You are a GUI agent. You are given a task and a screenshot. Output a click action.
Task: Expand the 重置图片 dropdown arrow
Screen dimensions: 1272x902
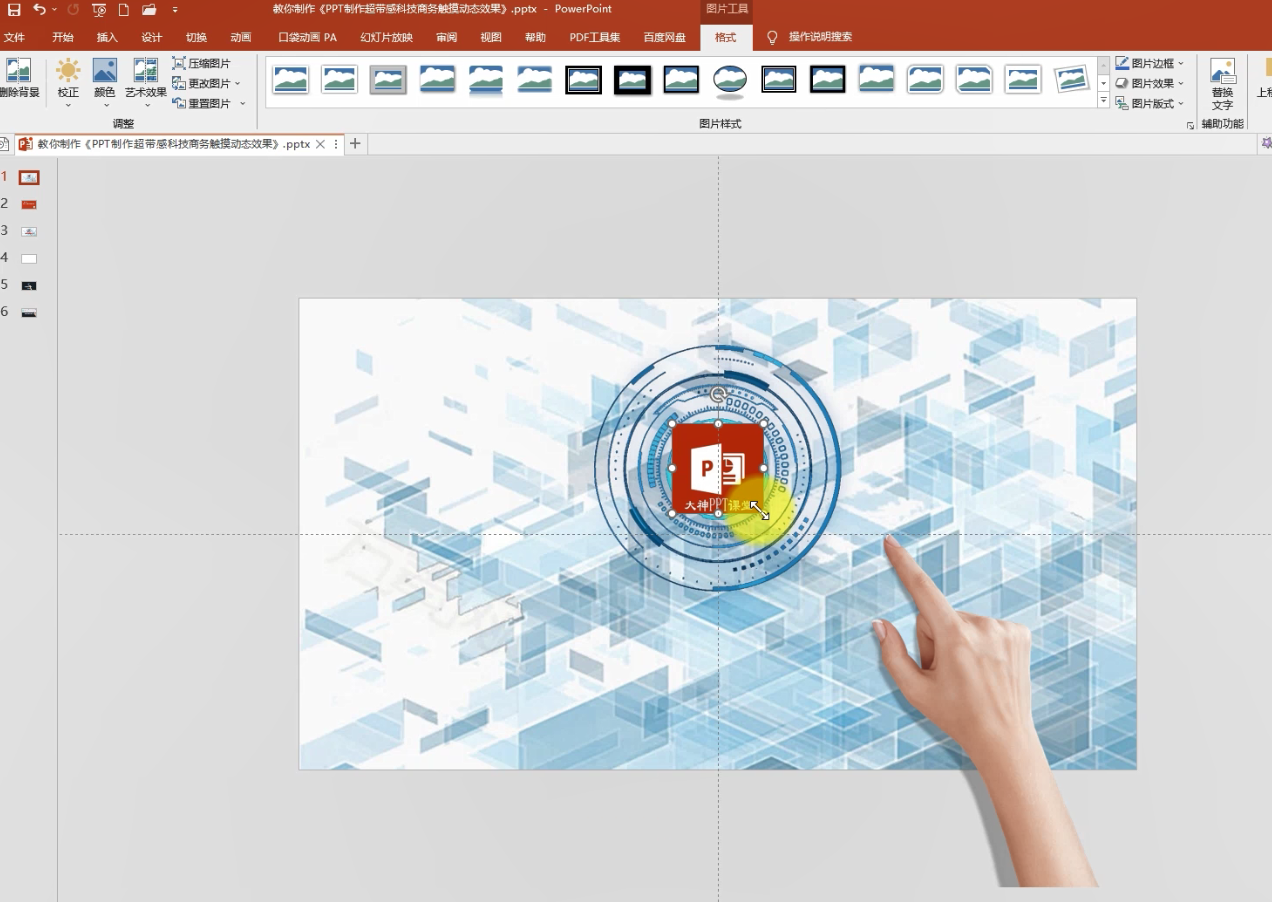243,103
